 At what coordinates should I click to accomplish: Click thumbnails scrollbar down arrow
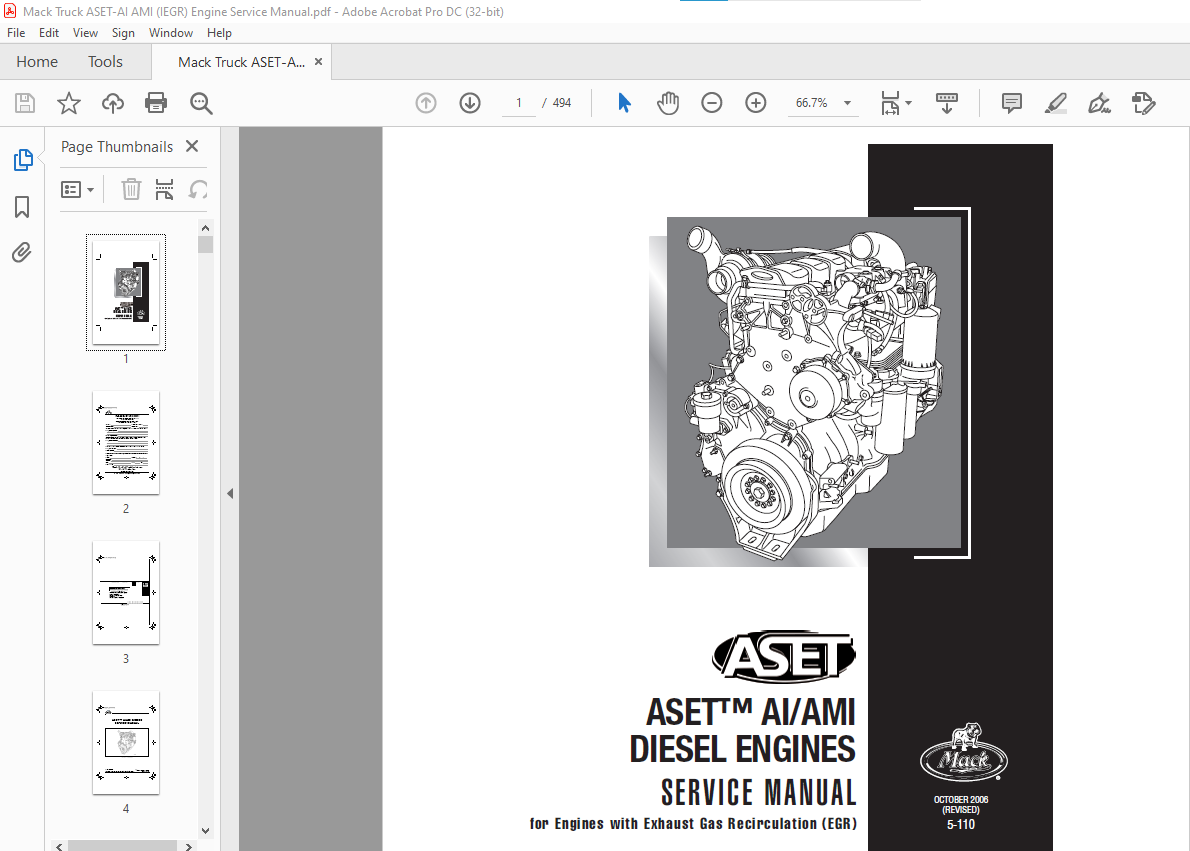pyautogui.click(x=205, y=831)
